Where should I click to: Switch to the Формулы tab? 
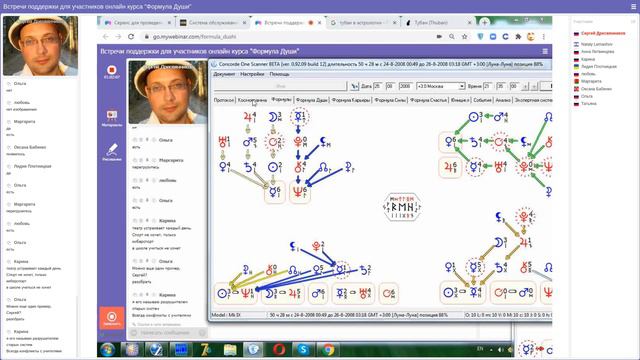(x=281, y=100)
